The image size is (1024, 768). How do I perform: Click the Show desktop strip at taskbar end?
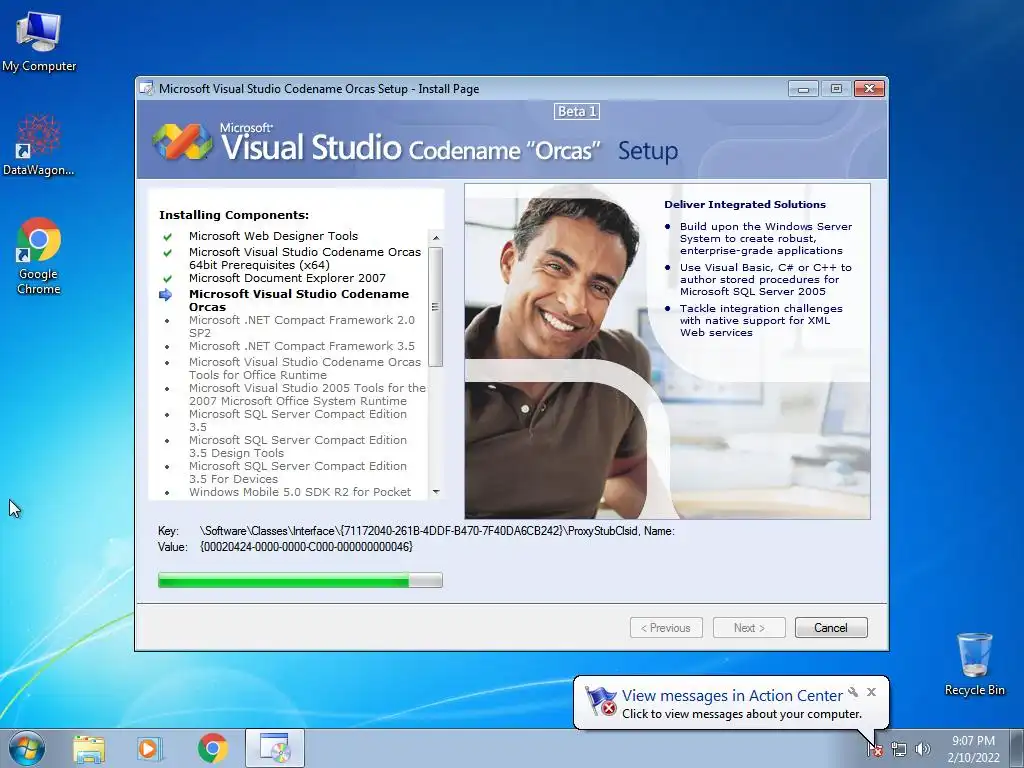click(1019, 749)
